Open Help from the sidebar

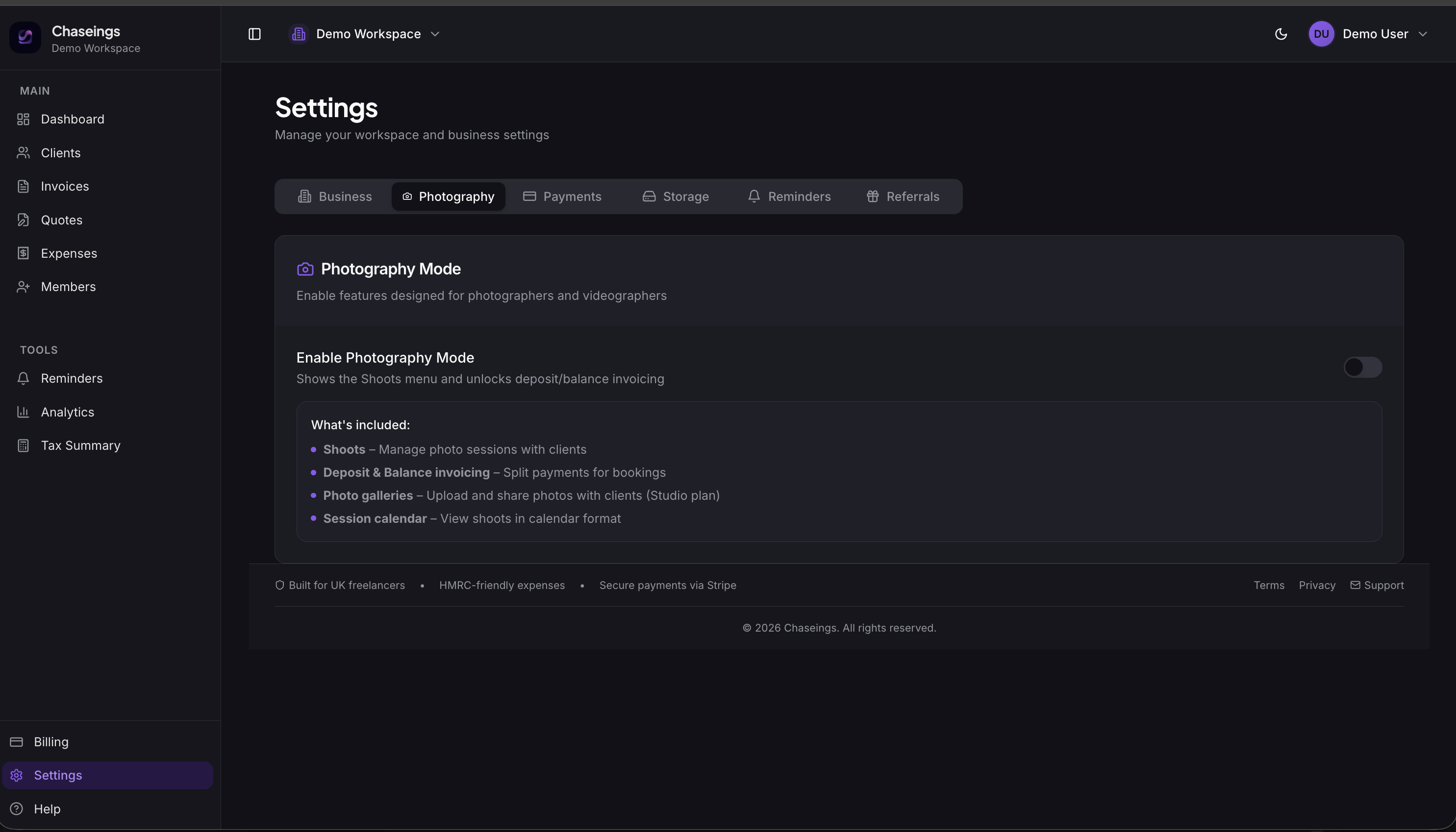click(x=48, y=808)
